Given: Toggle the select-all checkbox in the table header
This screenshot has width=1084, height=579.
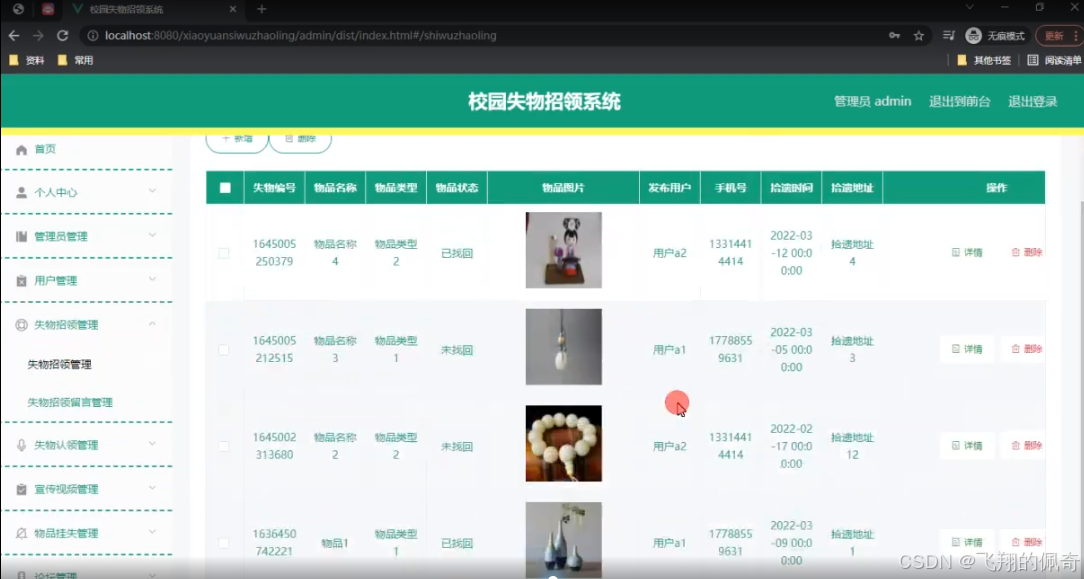Looking at the screenshot, I should pyautogui.click(x=225, y=187).
